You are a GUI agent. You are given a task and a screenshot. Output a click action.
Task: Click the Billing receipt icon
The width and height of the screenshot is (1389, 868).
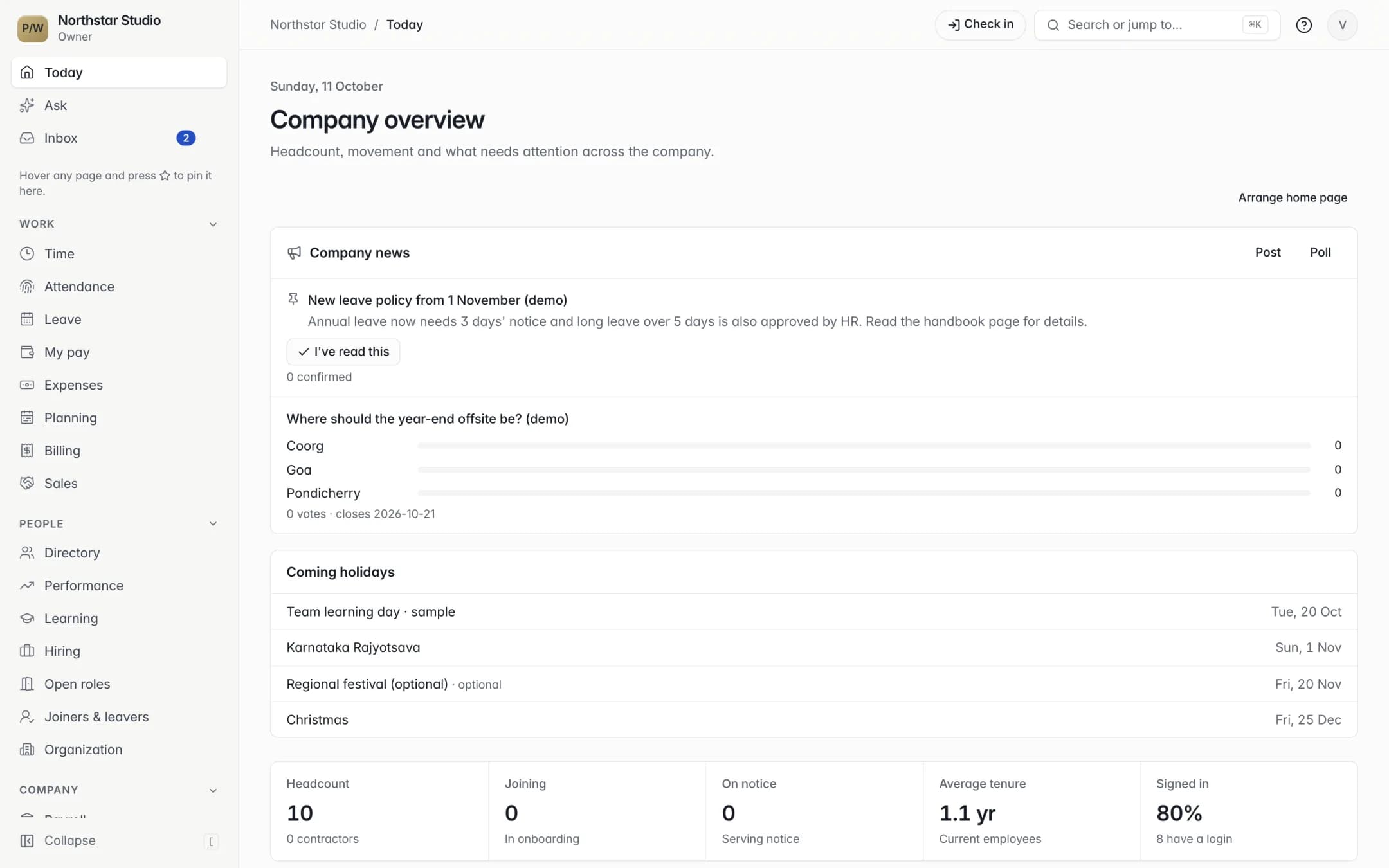[27, 451]
